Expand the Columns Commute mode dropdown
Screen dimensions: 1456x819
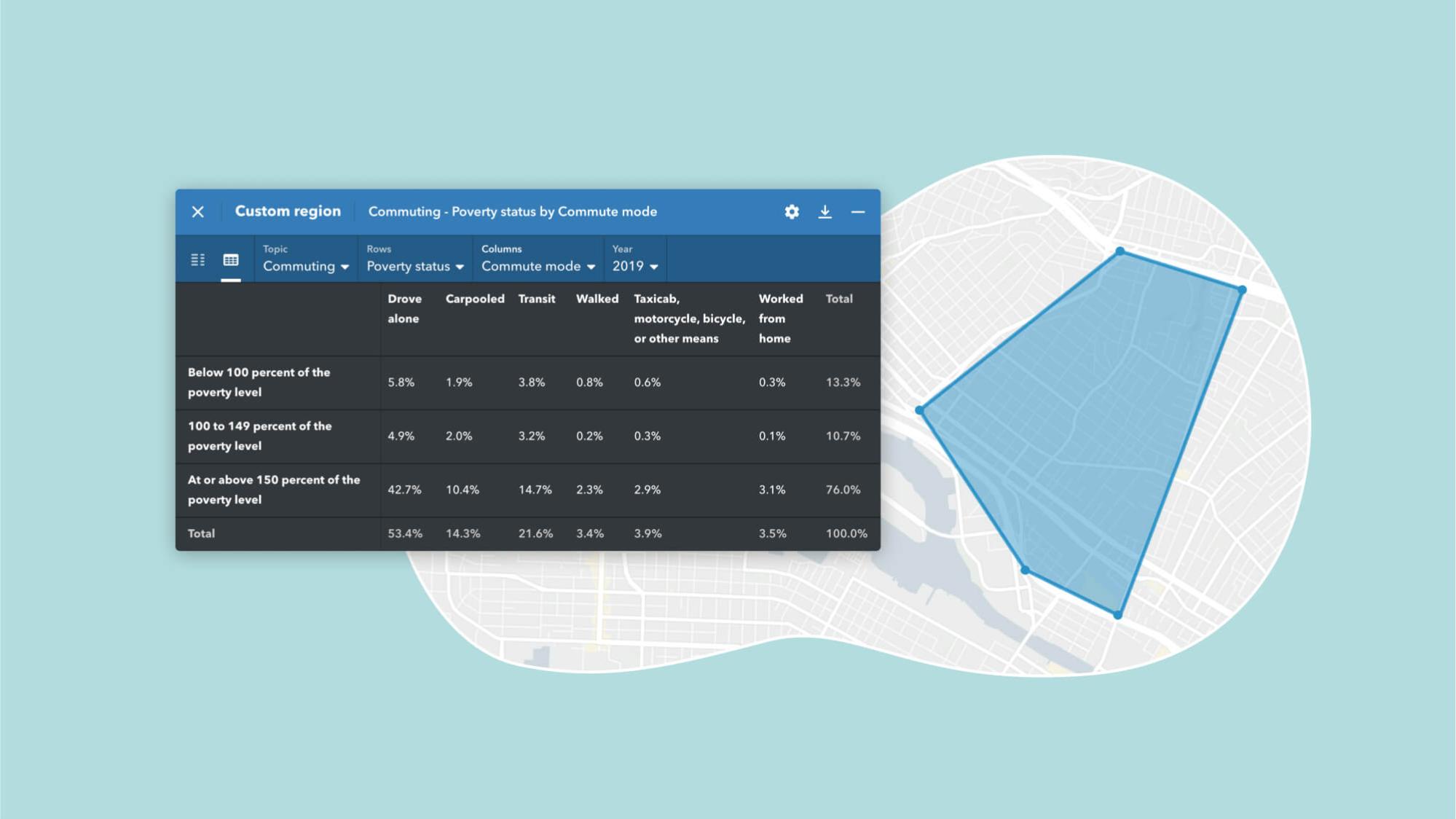tap(538, 266)
